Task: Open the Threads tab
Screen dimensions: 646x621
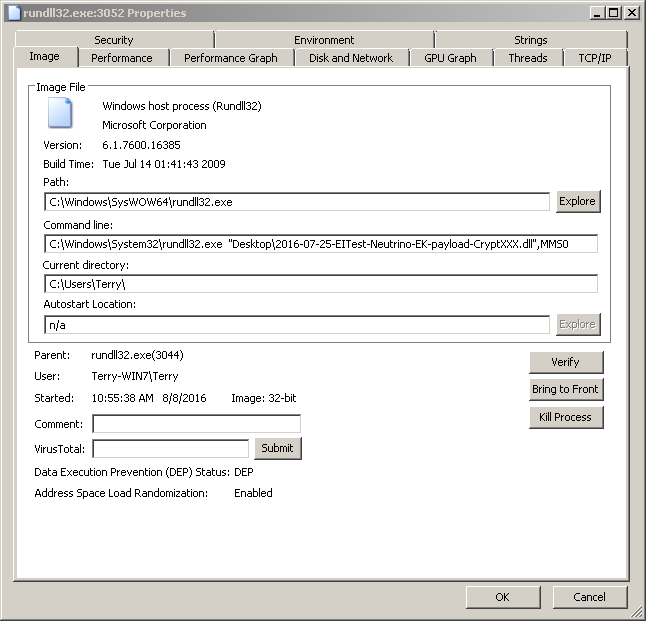Action: 528,58
